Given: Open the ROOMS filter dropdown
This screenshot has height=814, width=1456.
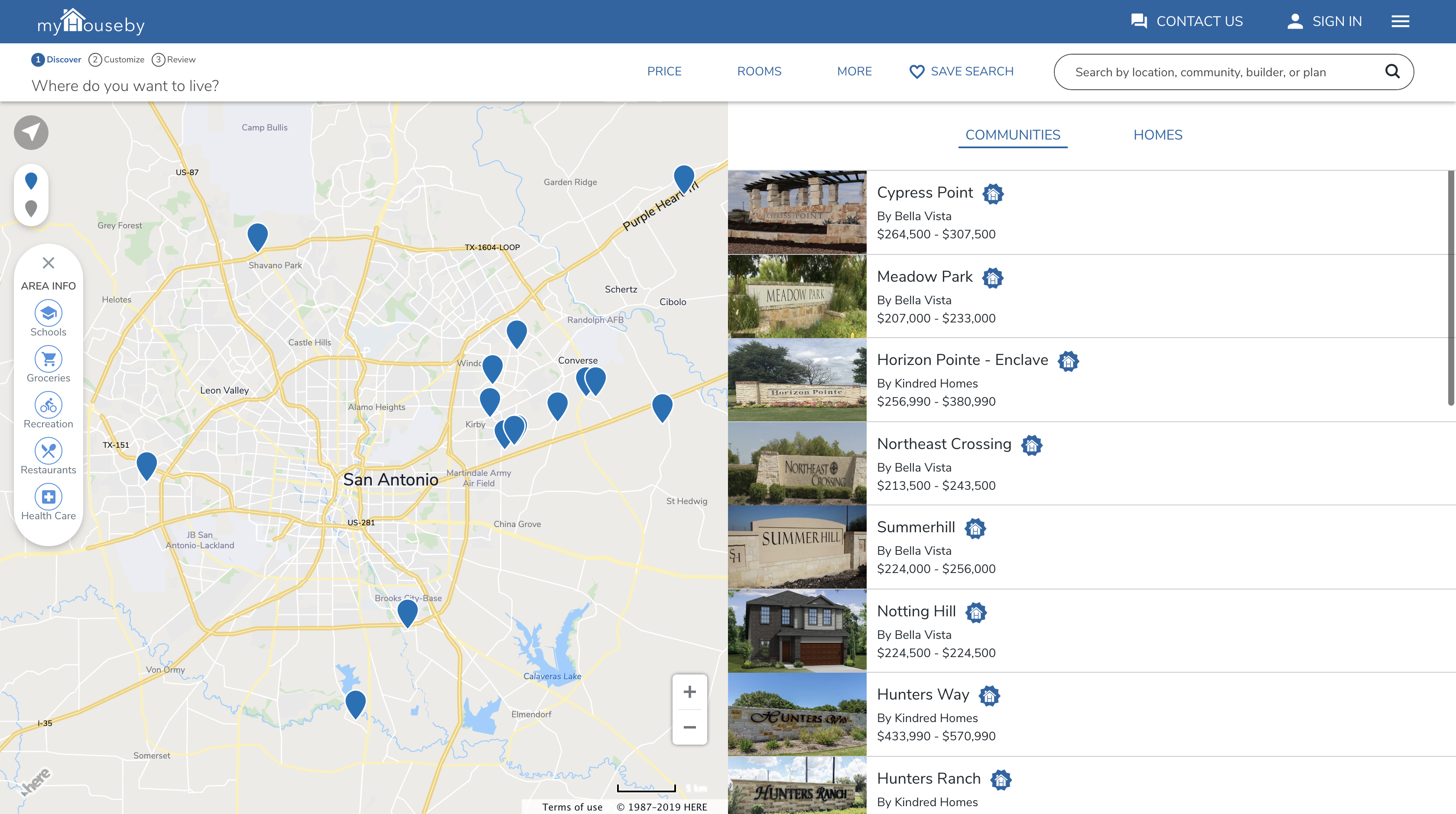Looking at the screenshot, I should coord(759,72).
